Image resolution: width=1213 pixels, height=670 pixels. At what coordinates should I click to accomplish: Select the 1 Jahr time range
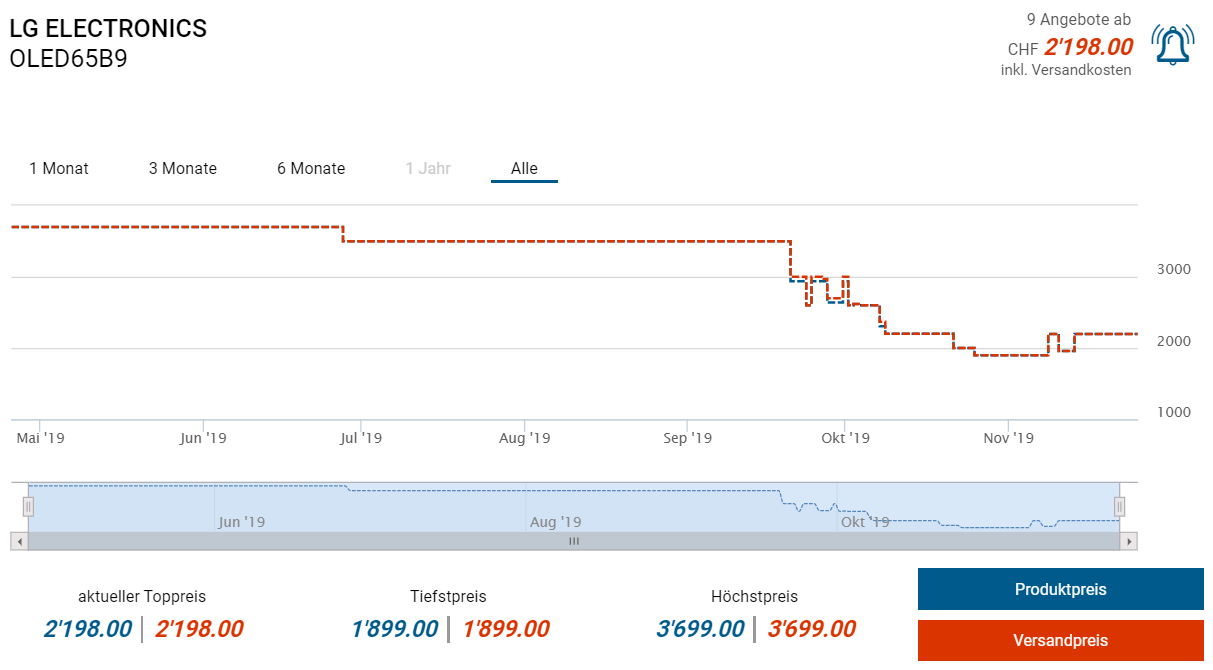click(428, 168)
